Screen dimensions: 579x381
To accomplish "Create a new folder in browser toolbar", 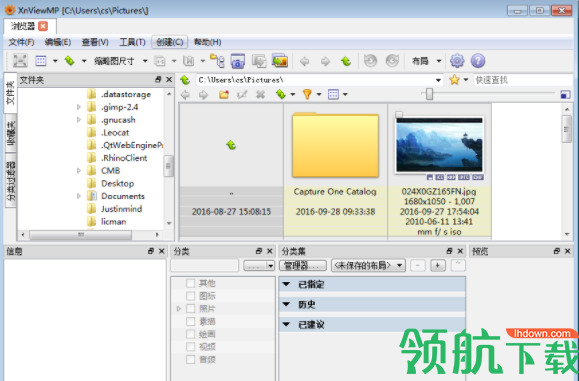I will [x=224, y=95].
